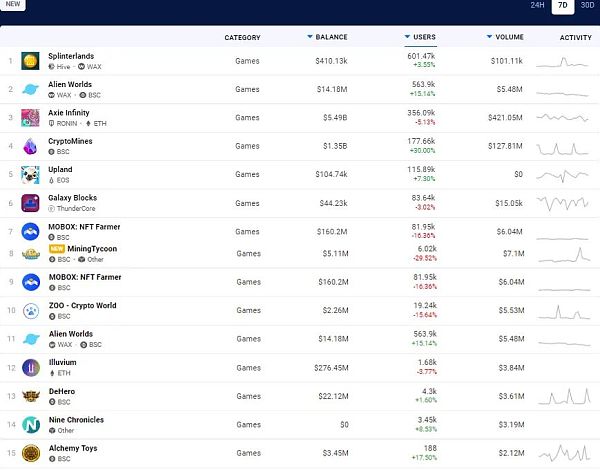Image resolution: width=600 pixels, height=470 pixels.
Task: Click the Galaxy Blocks activity sparkline
Action: click(562, 203)
